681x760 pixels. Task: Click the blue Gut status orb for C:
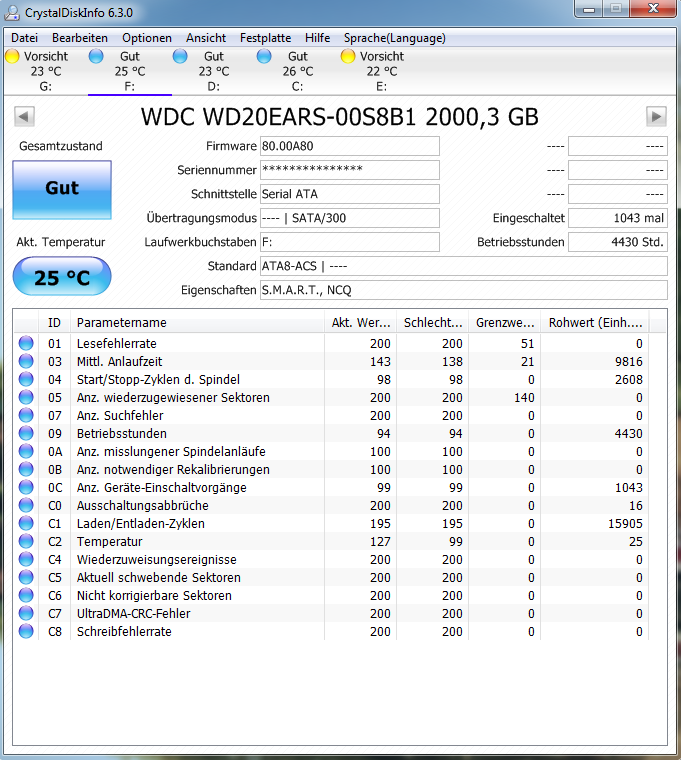pos(264,56)
